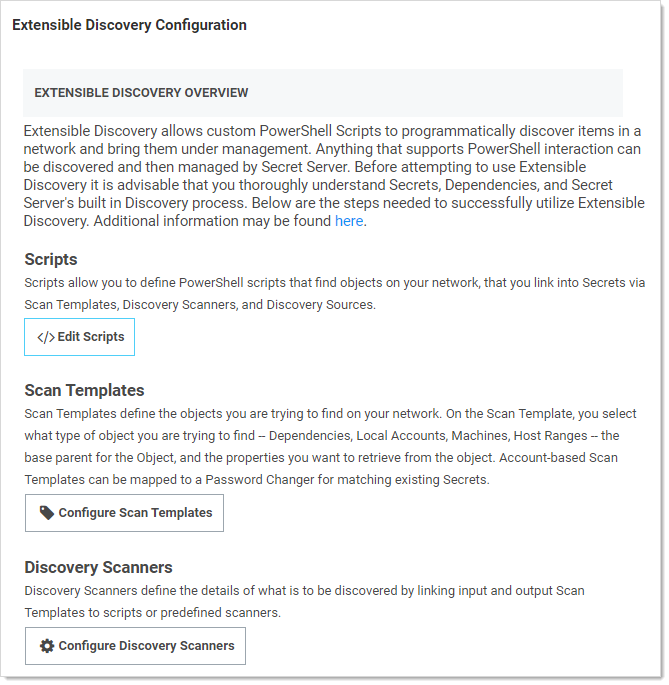Click the Extensible Discovery Configuration page title
This screenshot has width=669, height=685.
[x=129, y=25]
